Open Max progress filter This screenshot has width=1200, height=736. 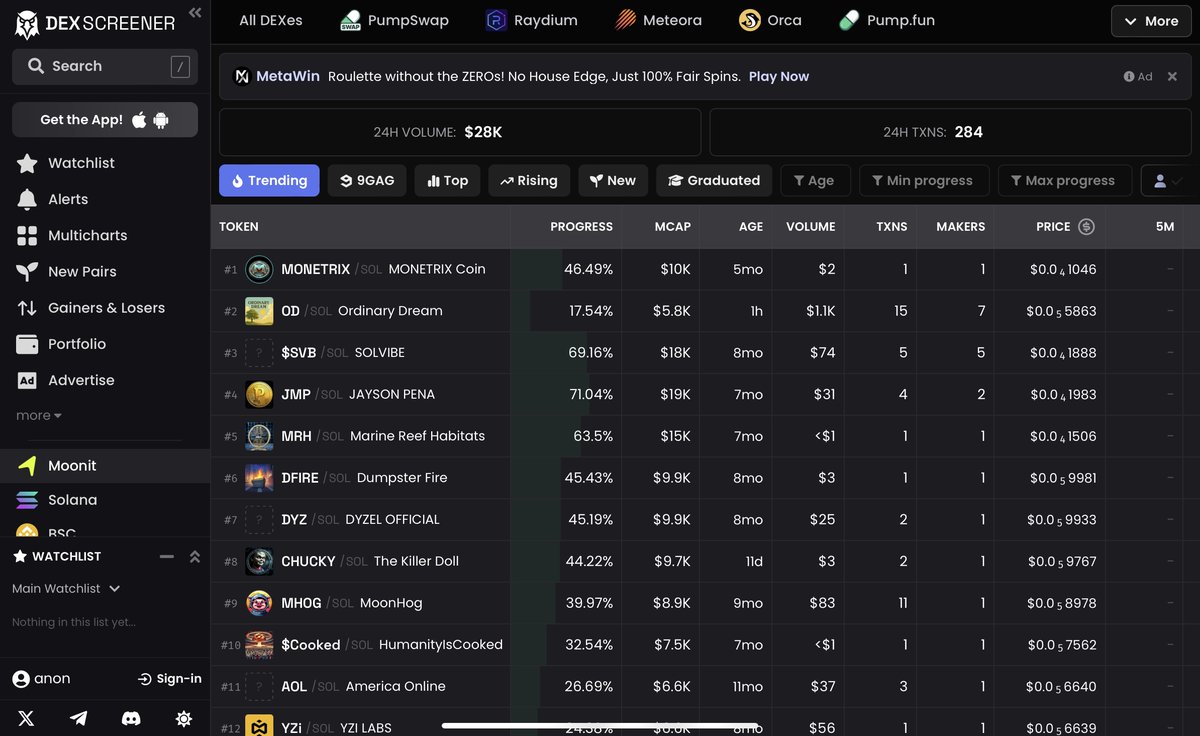pos(1064,181)
